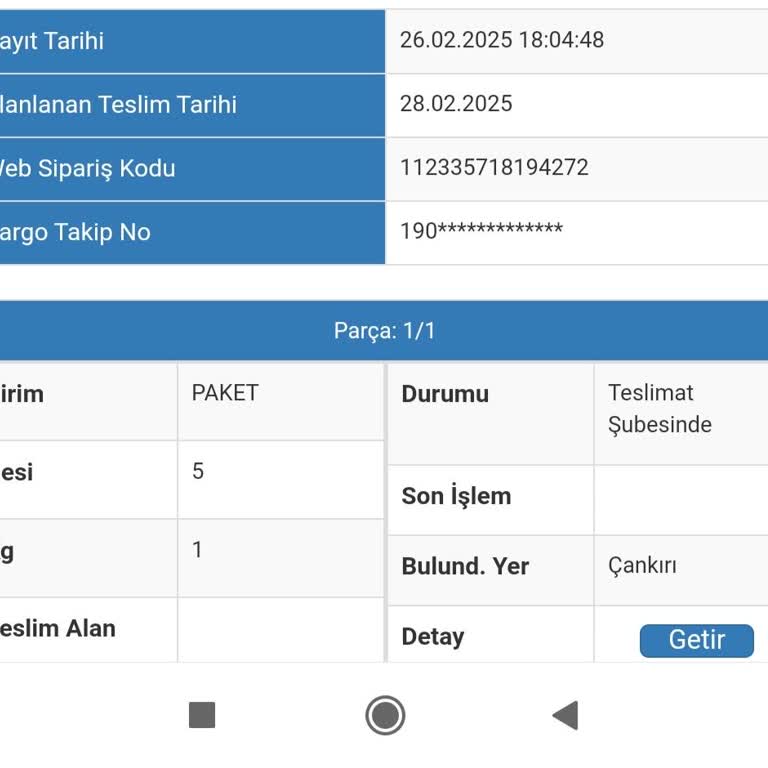Viewport: 768px width, 768px height.
Task: Click the Durumu label
Action: pyautogui.click(x=445, y=394)
